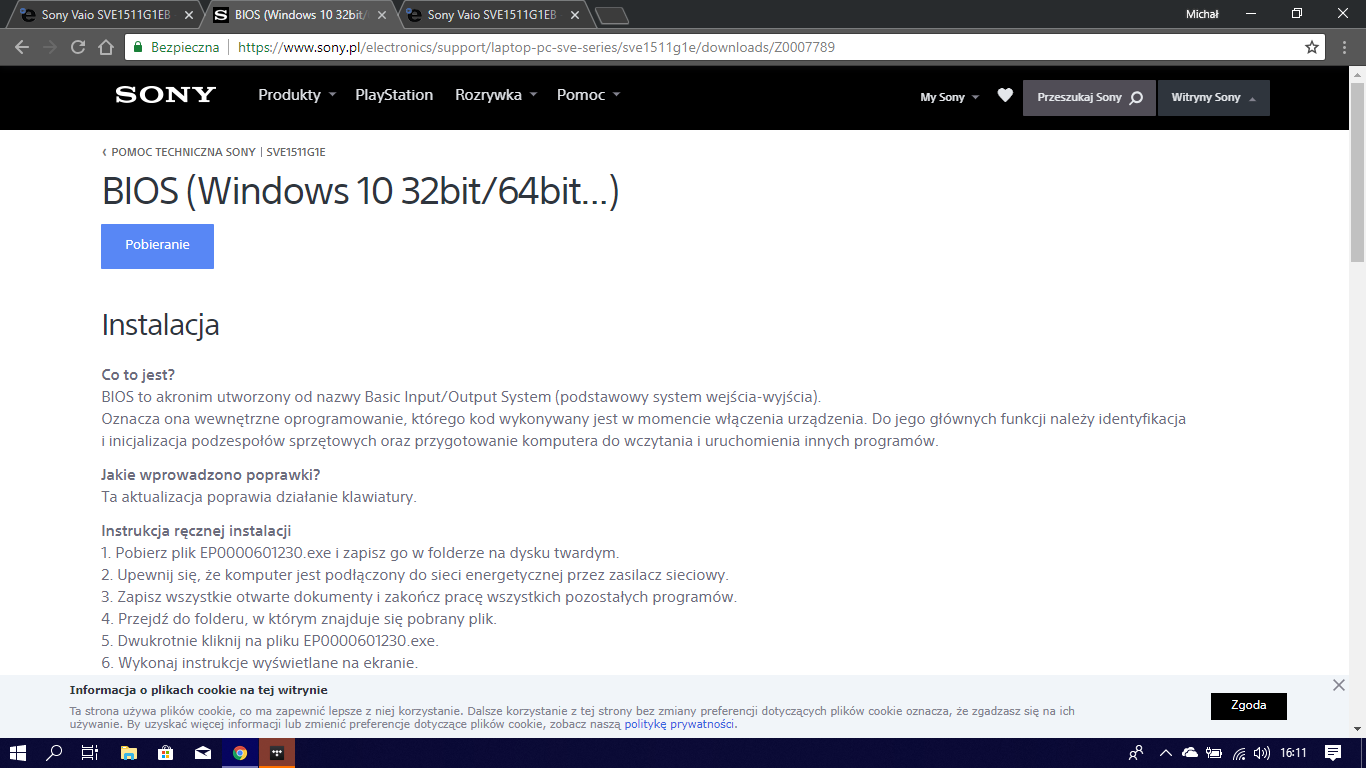Screen dimensions: 1366x768
Task: Click the Instalacja heading
Action: [160, 325]
